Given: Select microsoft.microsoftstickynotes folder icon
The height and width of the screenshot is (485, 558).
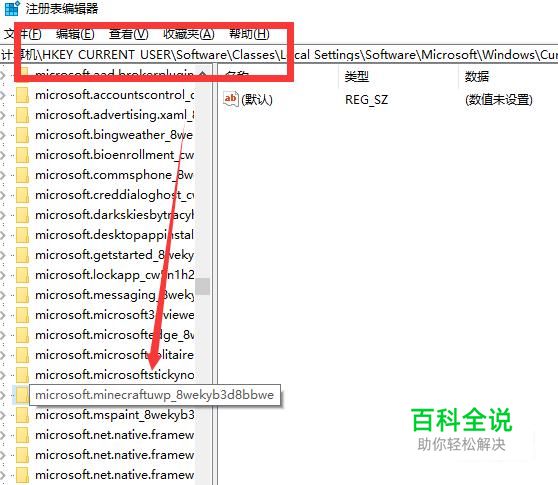Looking at the screenshot, I should [22, 375].
